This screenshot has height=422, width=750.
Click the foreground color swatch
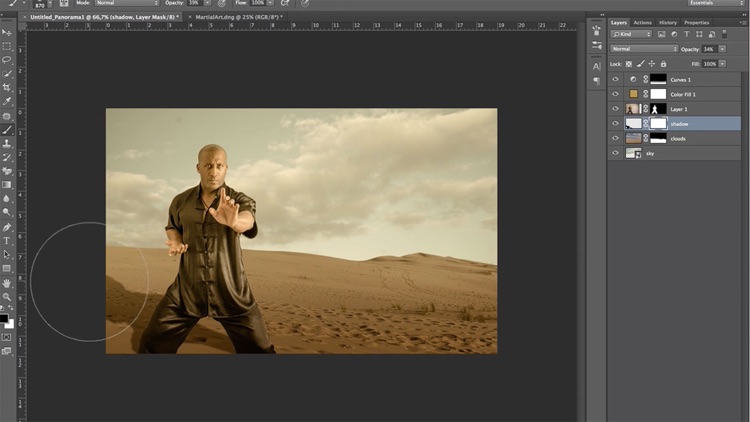coord(4,318)
